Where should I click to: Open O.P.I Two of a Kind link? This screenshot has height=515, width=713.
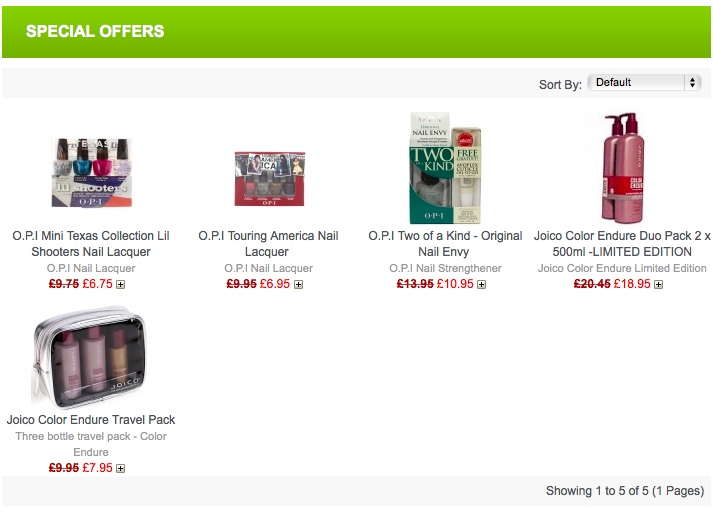point(445,244)
